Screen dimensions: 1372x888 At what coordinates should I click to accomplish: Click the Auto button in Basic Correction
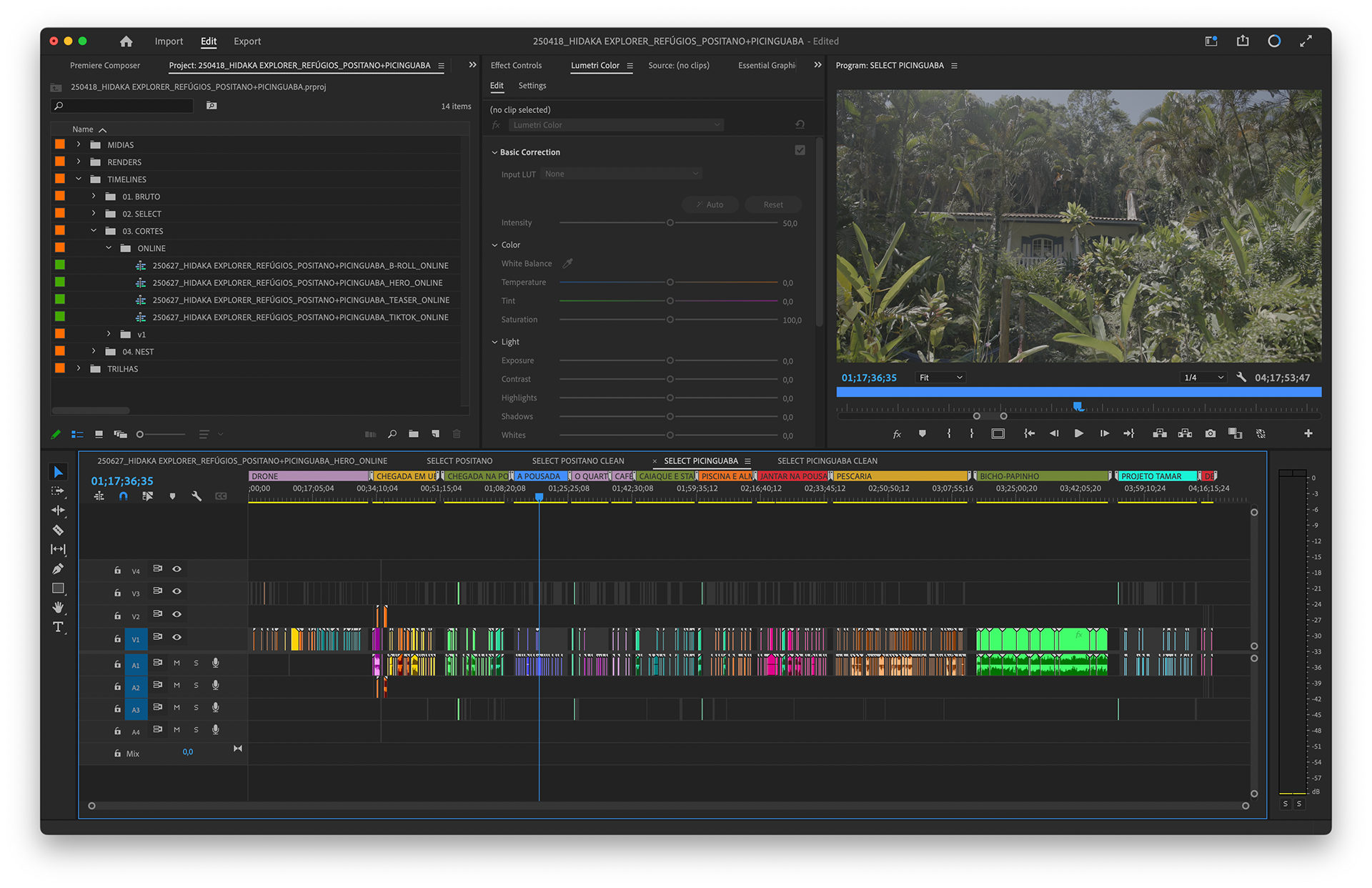pyautogui.click(x=710, y=204)
